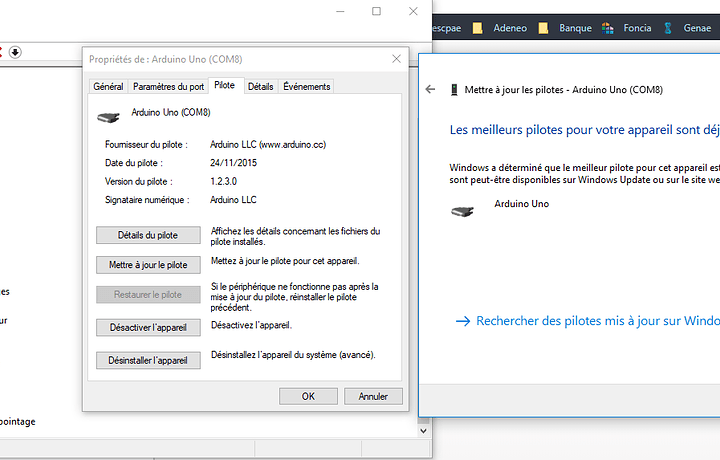This screenshot has width=720, height=460.
Task: Click the Arduino LLC (www.arduino.cc) provider text
Action: coord(268,145)
